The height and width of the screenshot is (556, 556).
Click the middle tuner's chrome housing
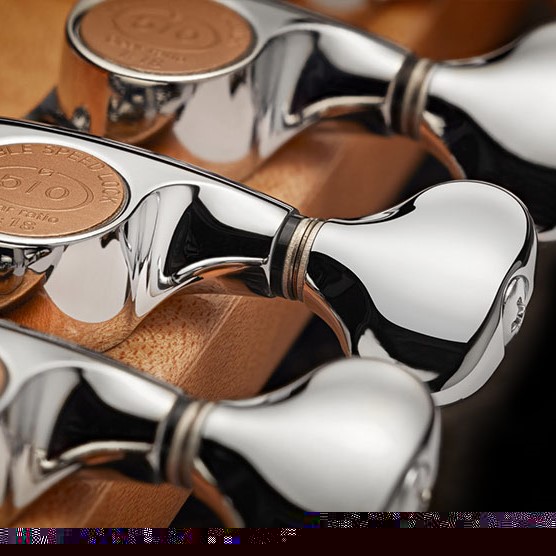click(x=142, y=227)
